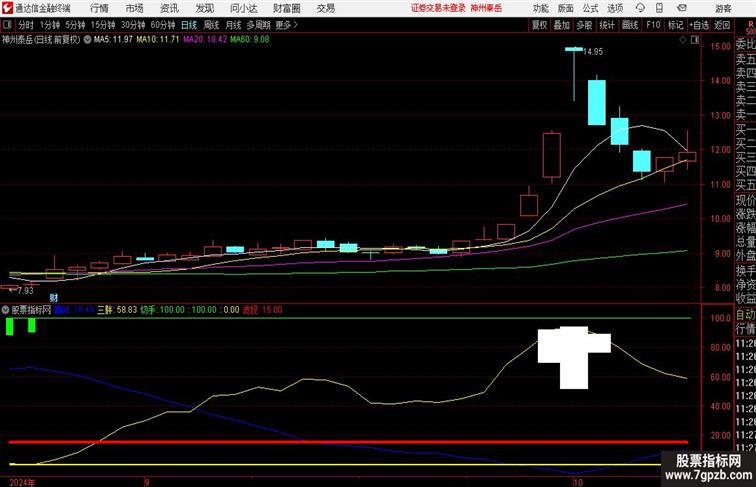Switch to 1分钟 period
The width and height of the screenshot is (756, 487).
[x=50, y=25]
